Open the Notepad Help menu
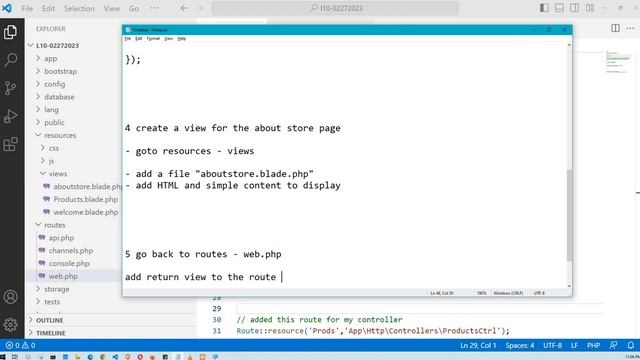The image size is (640, 360). click(182, 38)
